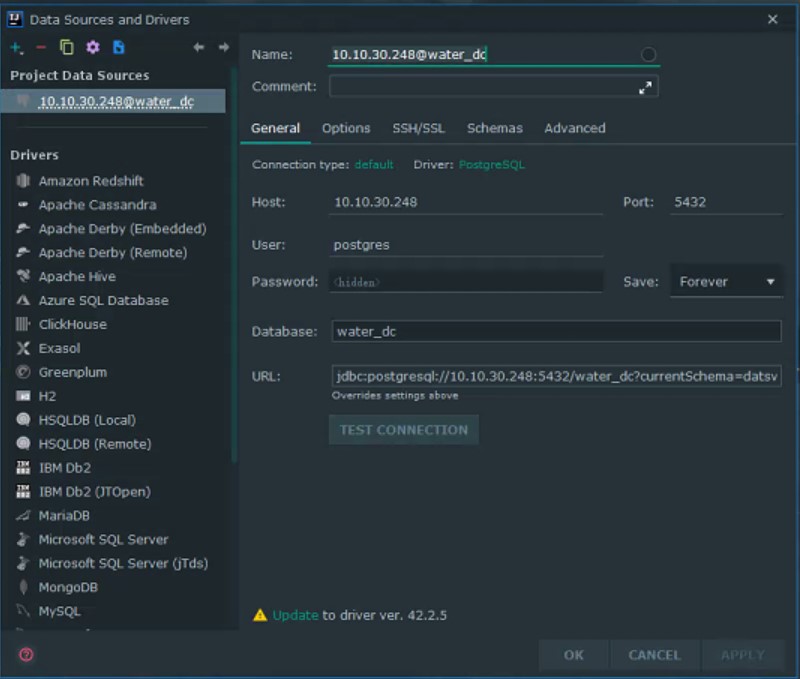Click the duplicate data source icon
The image size is (800, 679).
coord(66,47)
